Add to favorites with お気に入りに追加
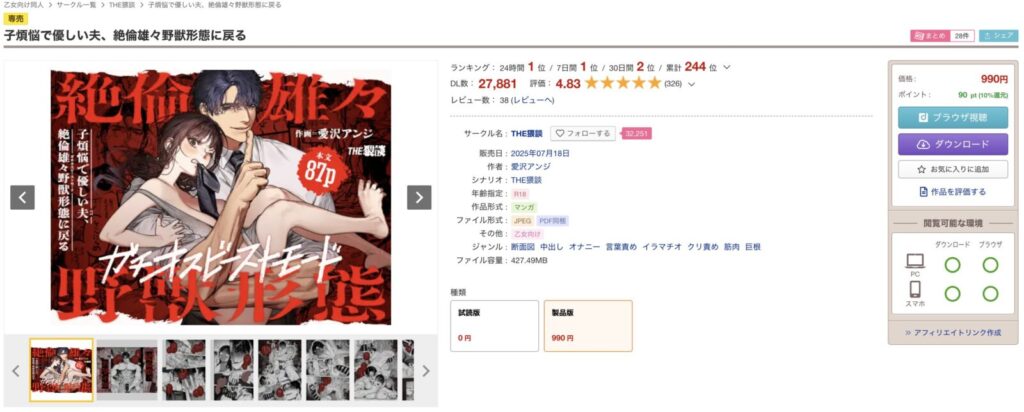 953,169
